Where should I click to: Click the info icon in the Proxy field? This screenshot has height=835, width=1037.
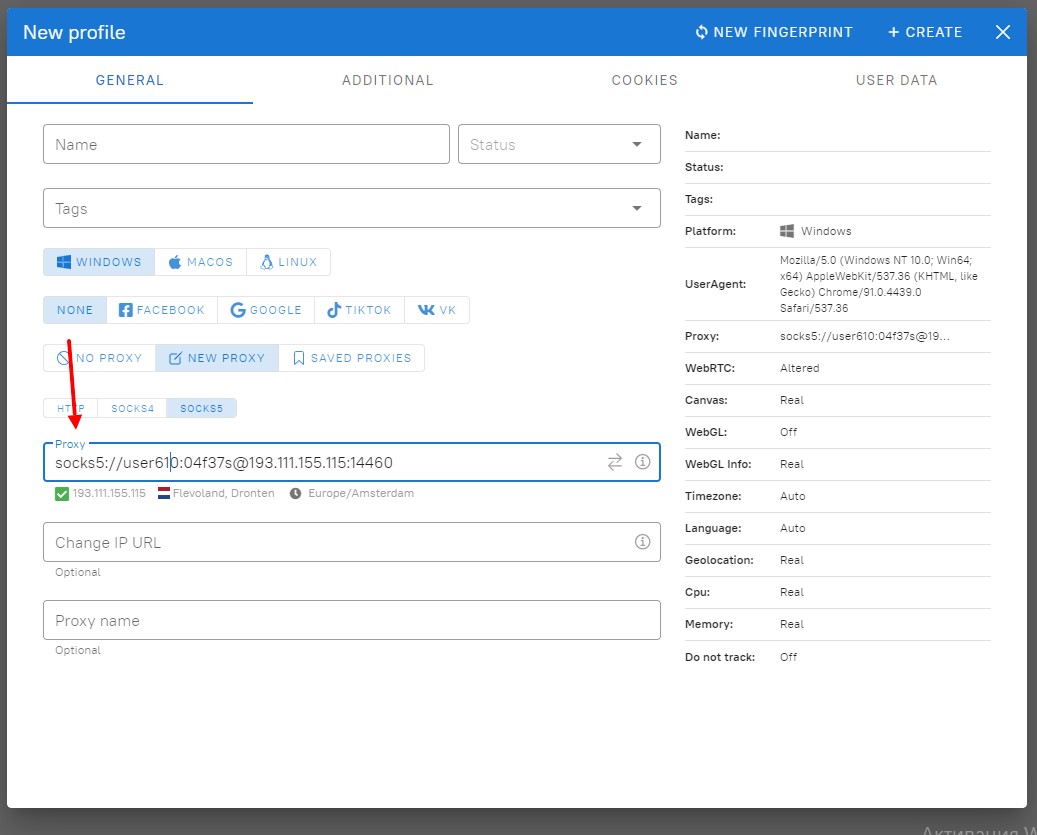[642, 461]
